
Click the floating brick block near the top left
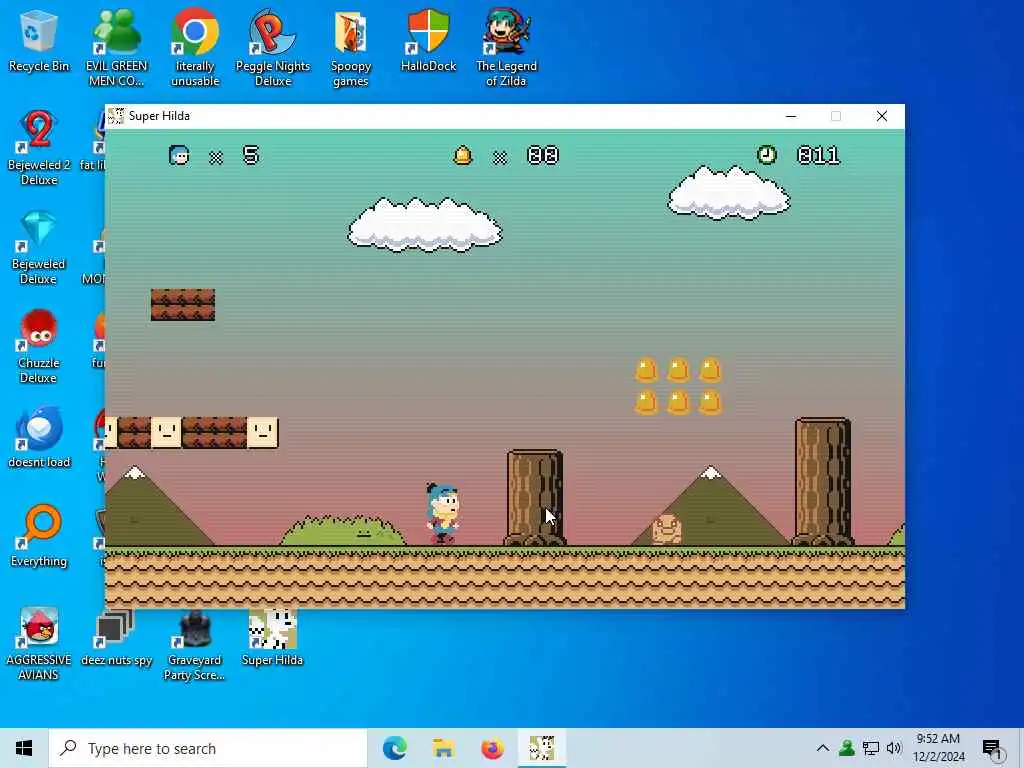pyautogui.click(x=183, y=305)
